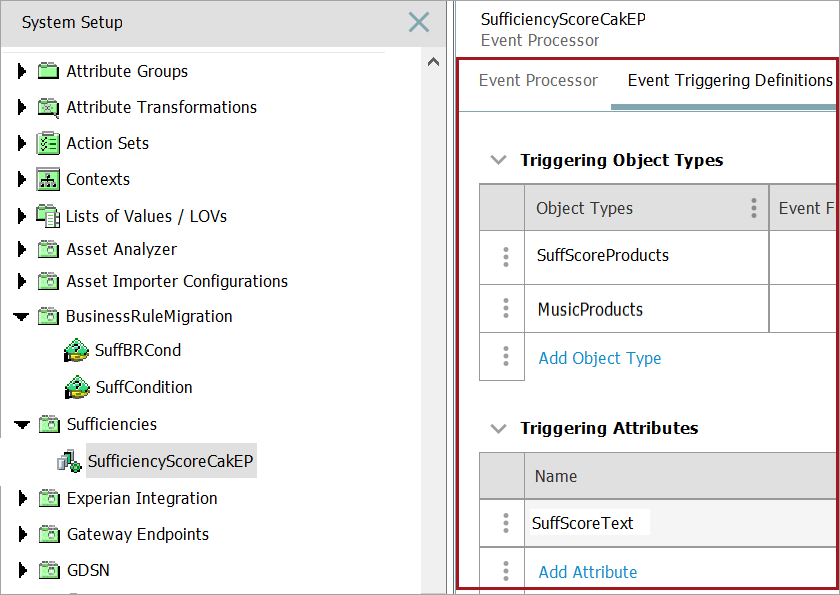Image resolution: width=840 pixels, height=595 pixels.
Task: Click the Add Object Type link
Action: click(x=600, y=358)
